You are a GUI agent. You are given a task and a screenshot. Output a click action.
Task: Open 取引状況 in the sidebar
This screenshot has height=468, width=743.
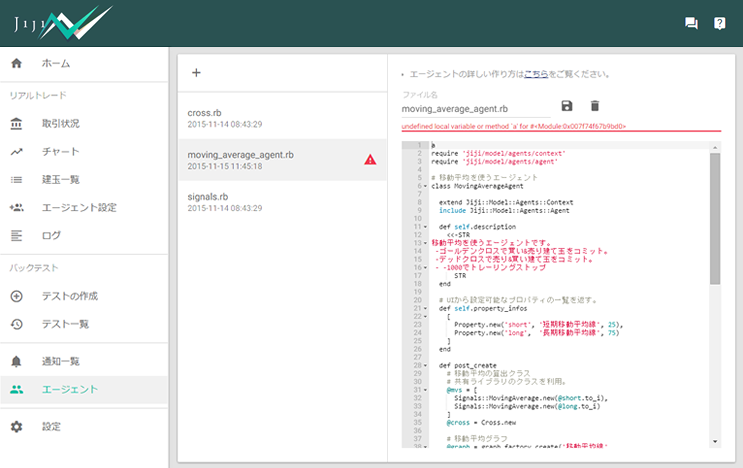(84, 124)
